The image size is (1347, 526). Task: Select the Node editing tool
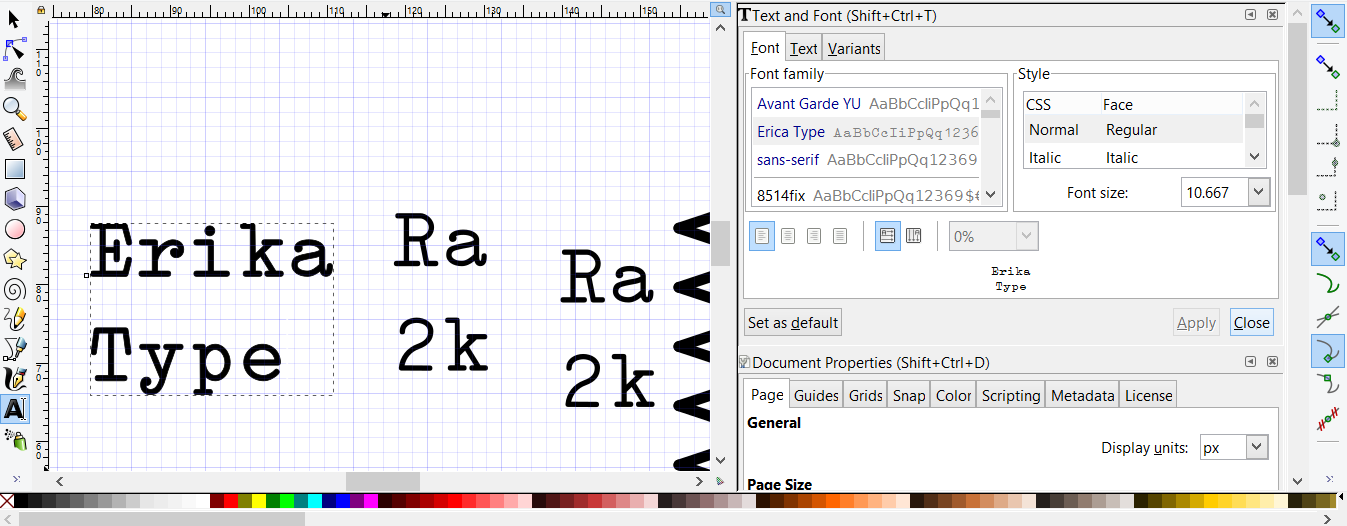15,49
